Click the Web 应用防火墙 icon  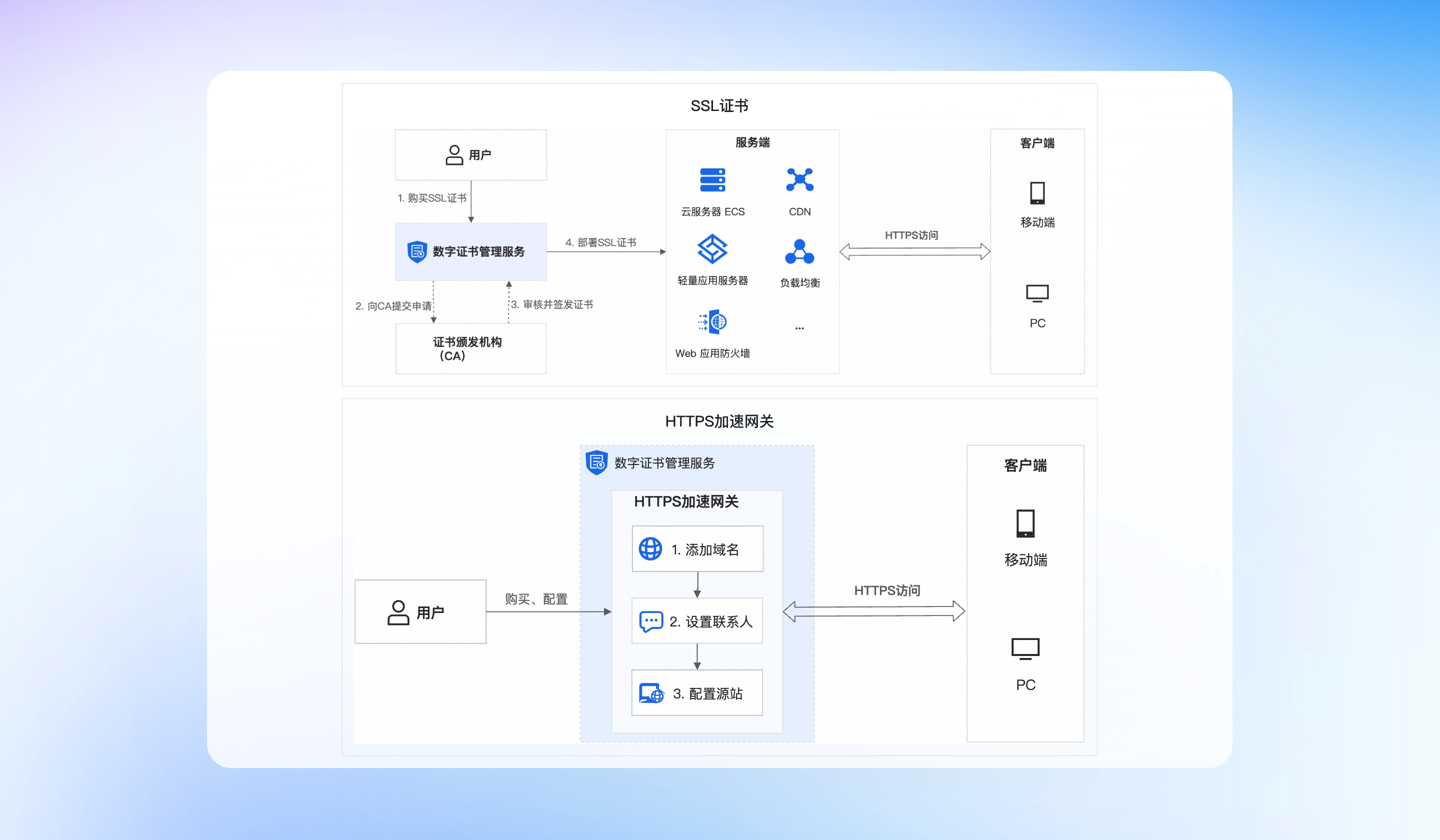pos(712,321)
